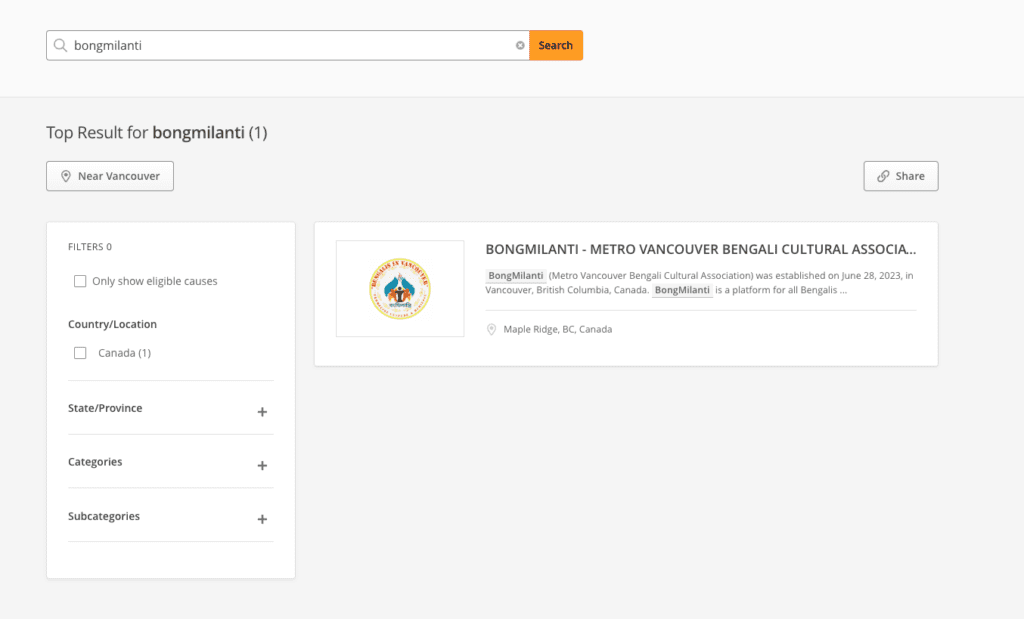Click the link icon inside the Share button

883,176
